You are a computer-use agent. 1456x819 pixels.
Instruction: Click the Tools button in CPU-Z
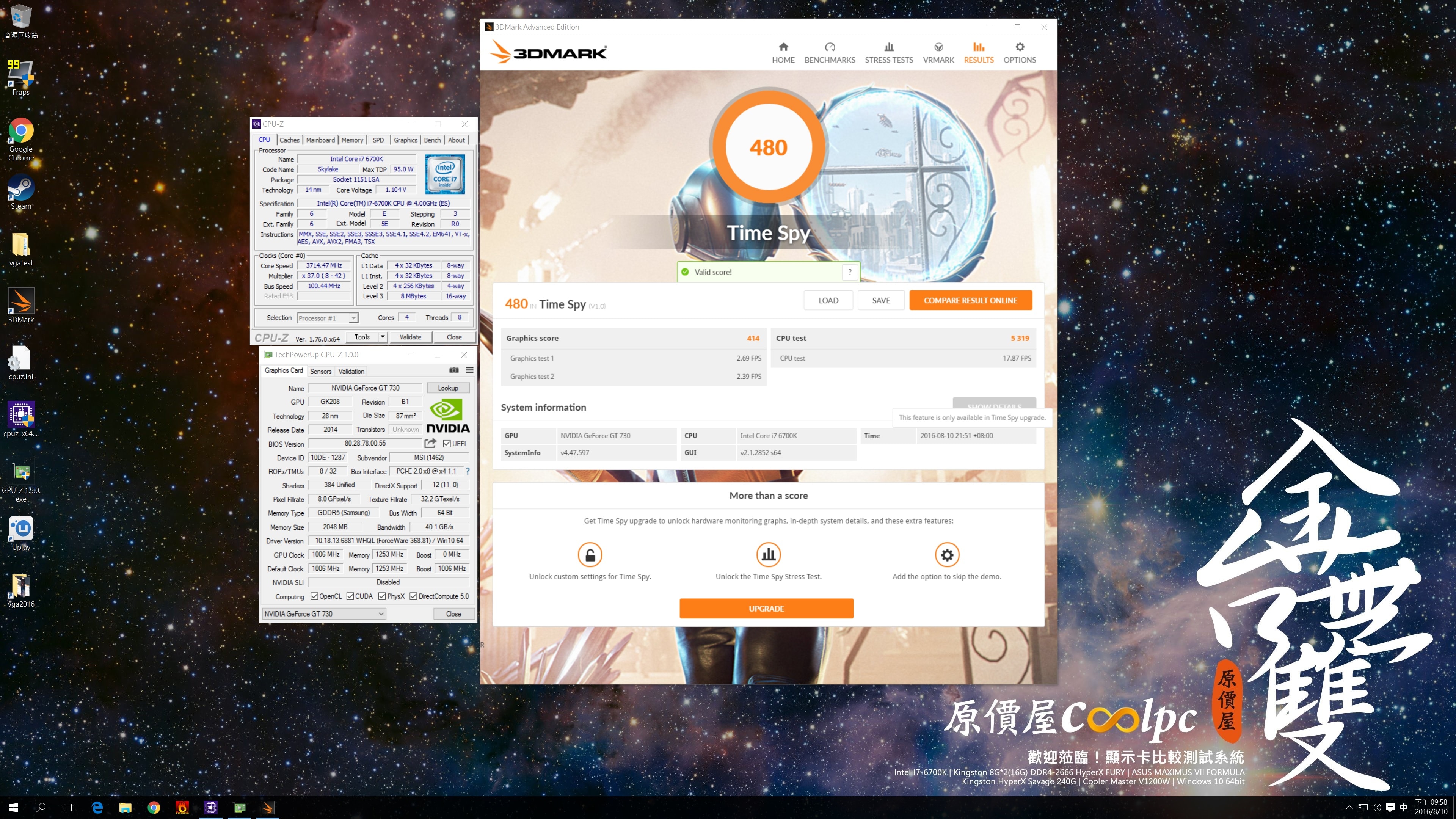point(362,337)
